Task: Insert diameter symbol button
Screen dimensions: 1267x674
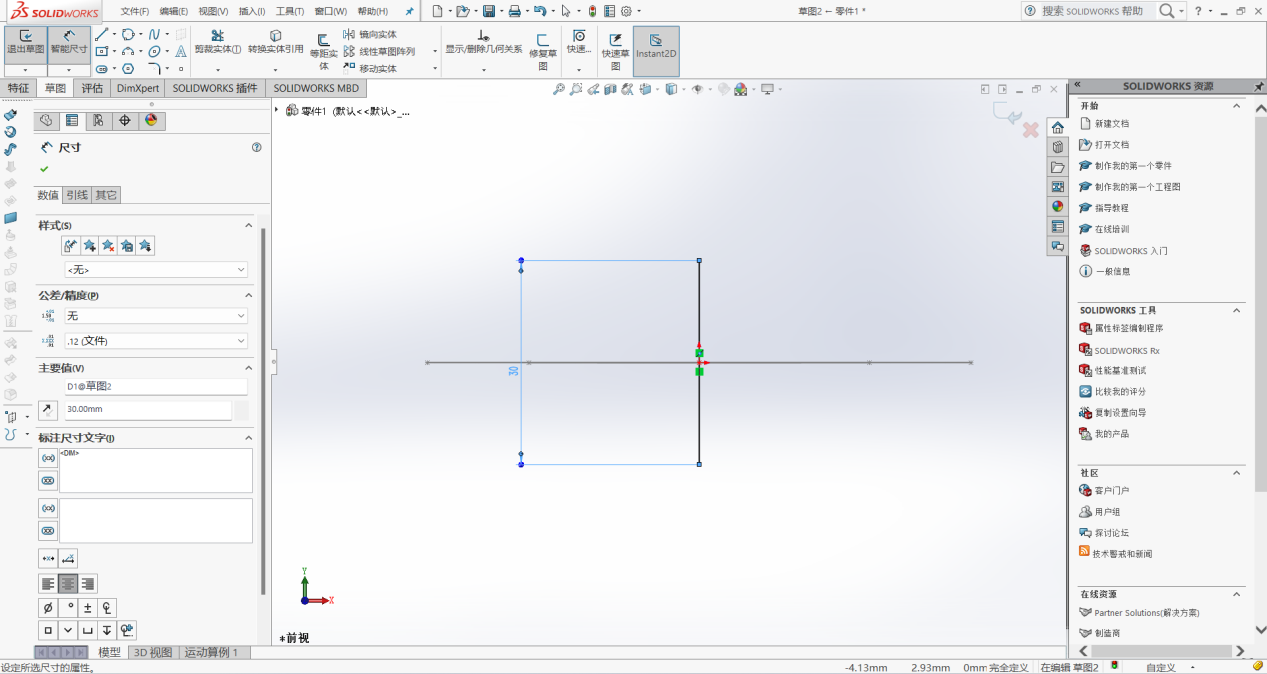Action: tap(48, 607)
